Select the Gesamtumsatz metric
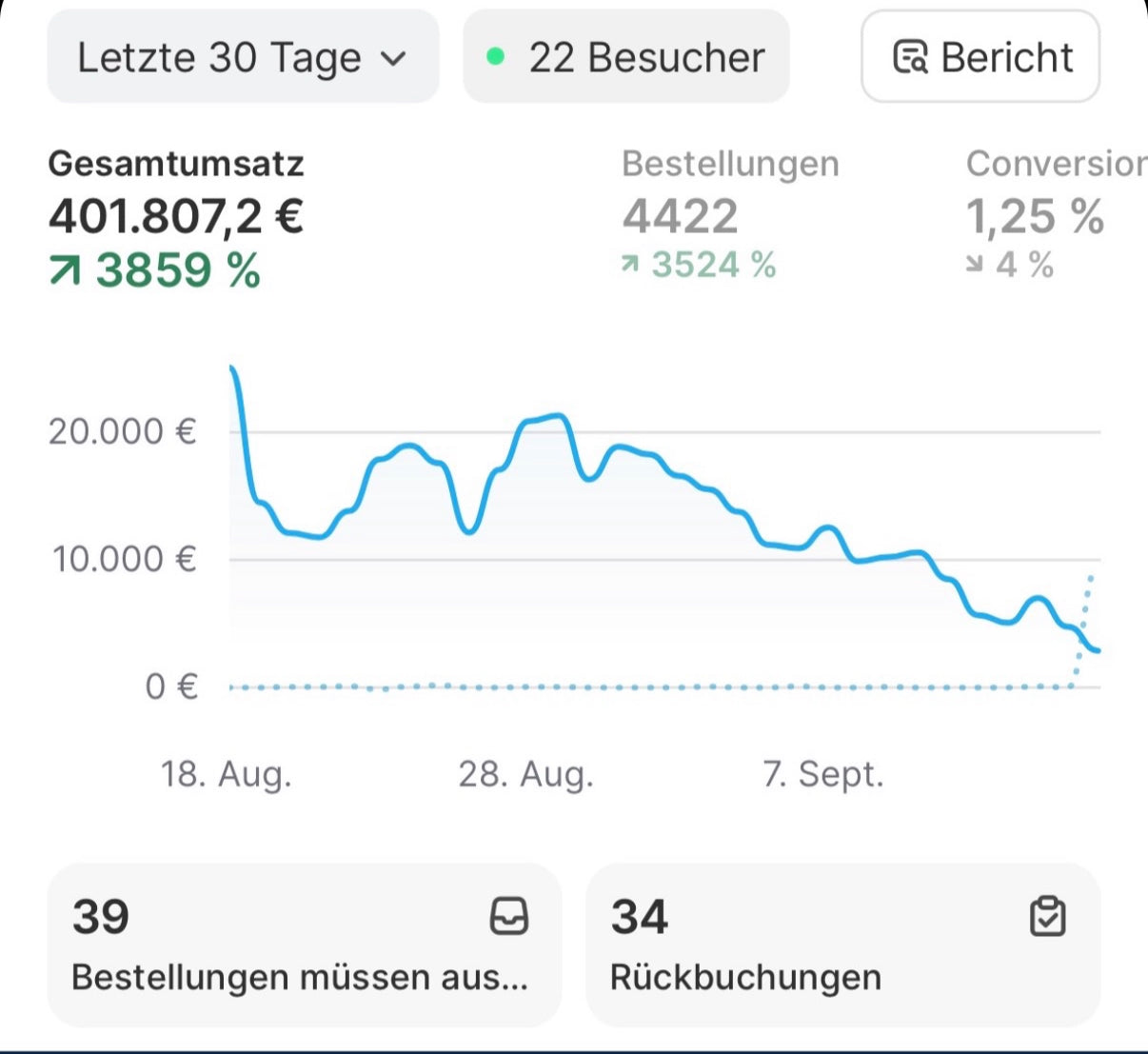 (x=176, y=164)
